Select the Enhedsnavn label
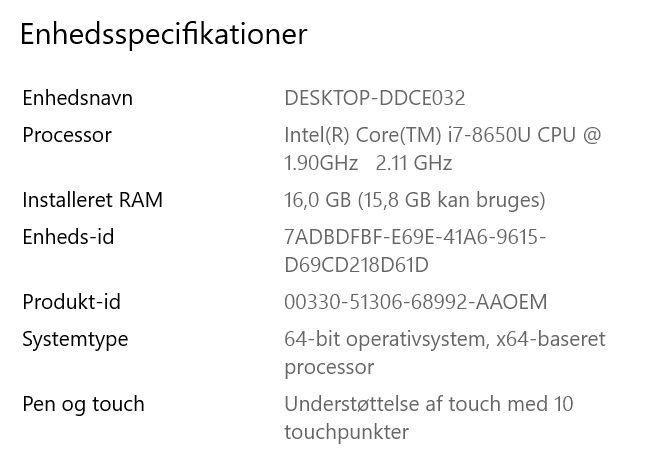Screen dimensions: 645x460 coord(77,98)
